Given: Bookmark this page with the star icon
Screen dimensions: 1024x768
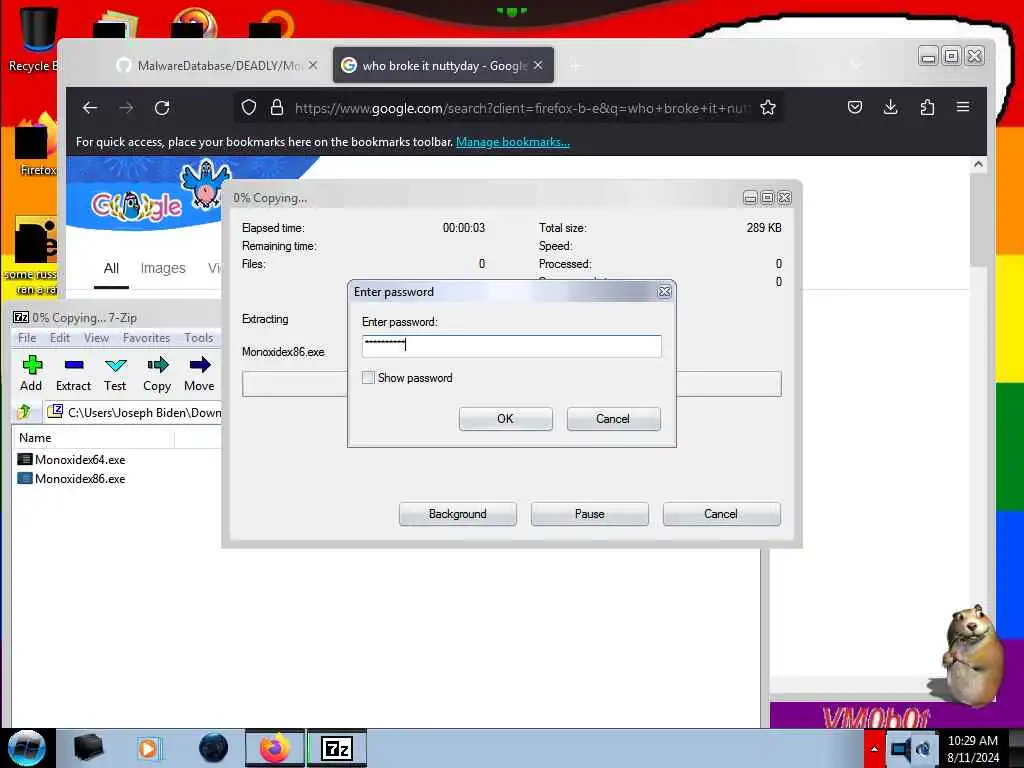Looking at the screenshot, I should click(768, 108).
